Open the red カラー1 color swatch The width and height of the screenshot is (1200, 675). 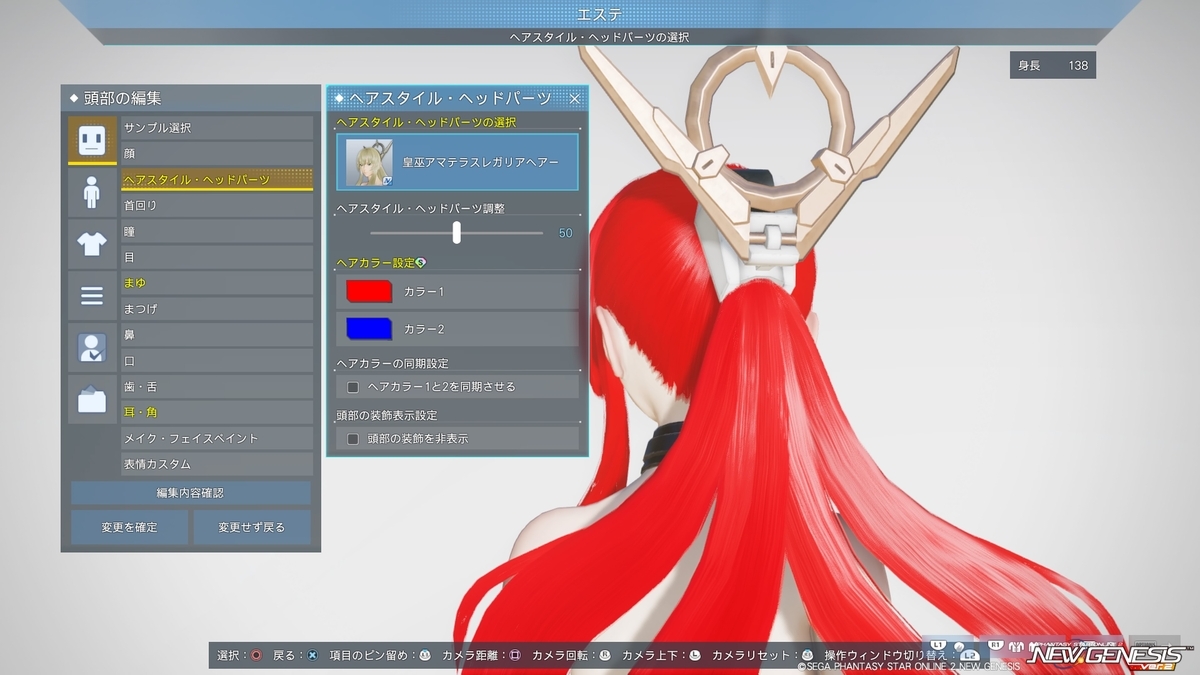pos(369,292)
